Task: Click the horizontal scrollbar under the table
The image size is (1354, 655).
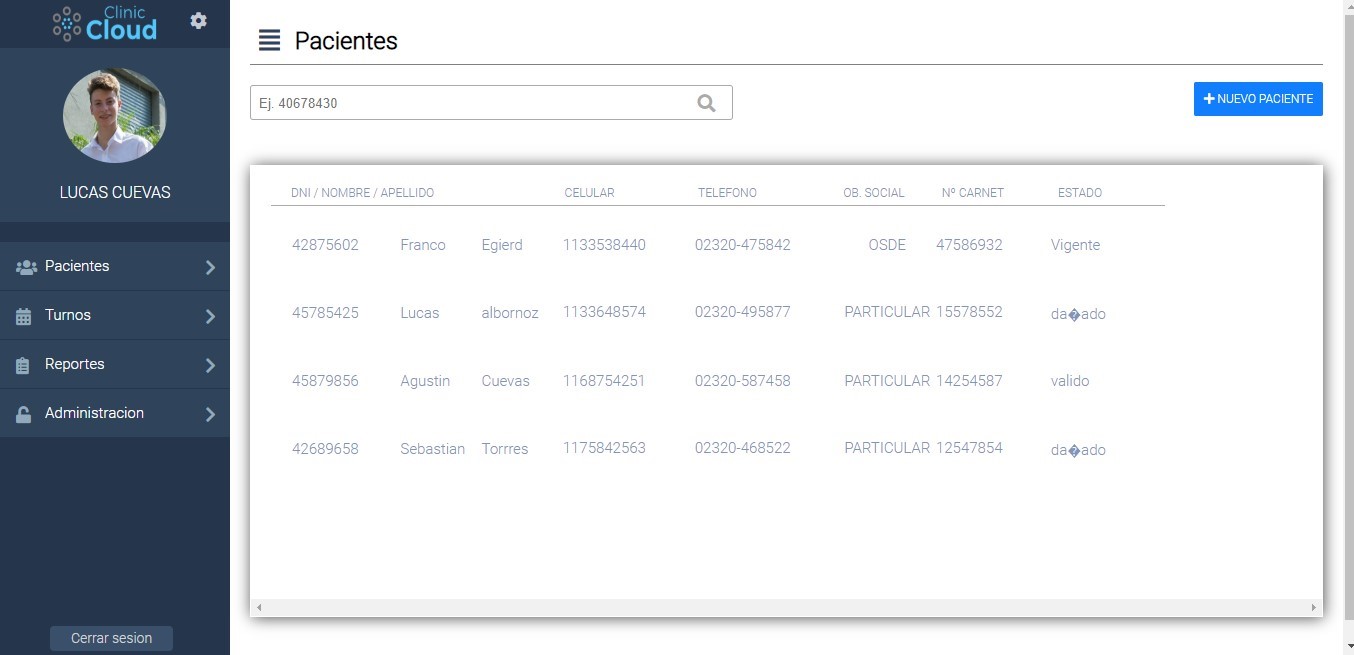Action: (x=786, y=607)
